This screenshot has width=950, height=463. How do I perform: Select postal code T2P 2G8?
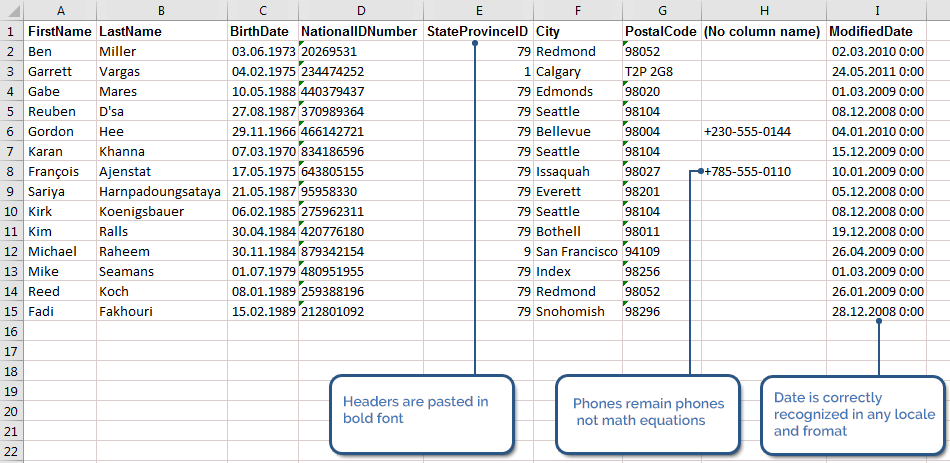tap(662, 72)
